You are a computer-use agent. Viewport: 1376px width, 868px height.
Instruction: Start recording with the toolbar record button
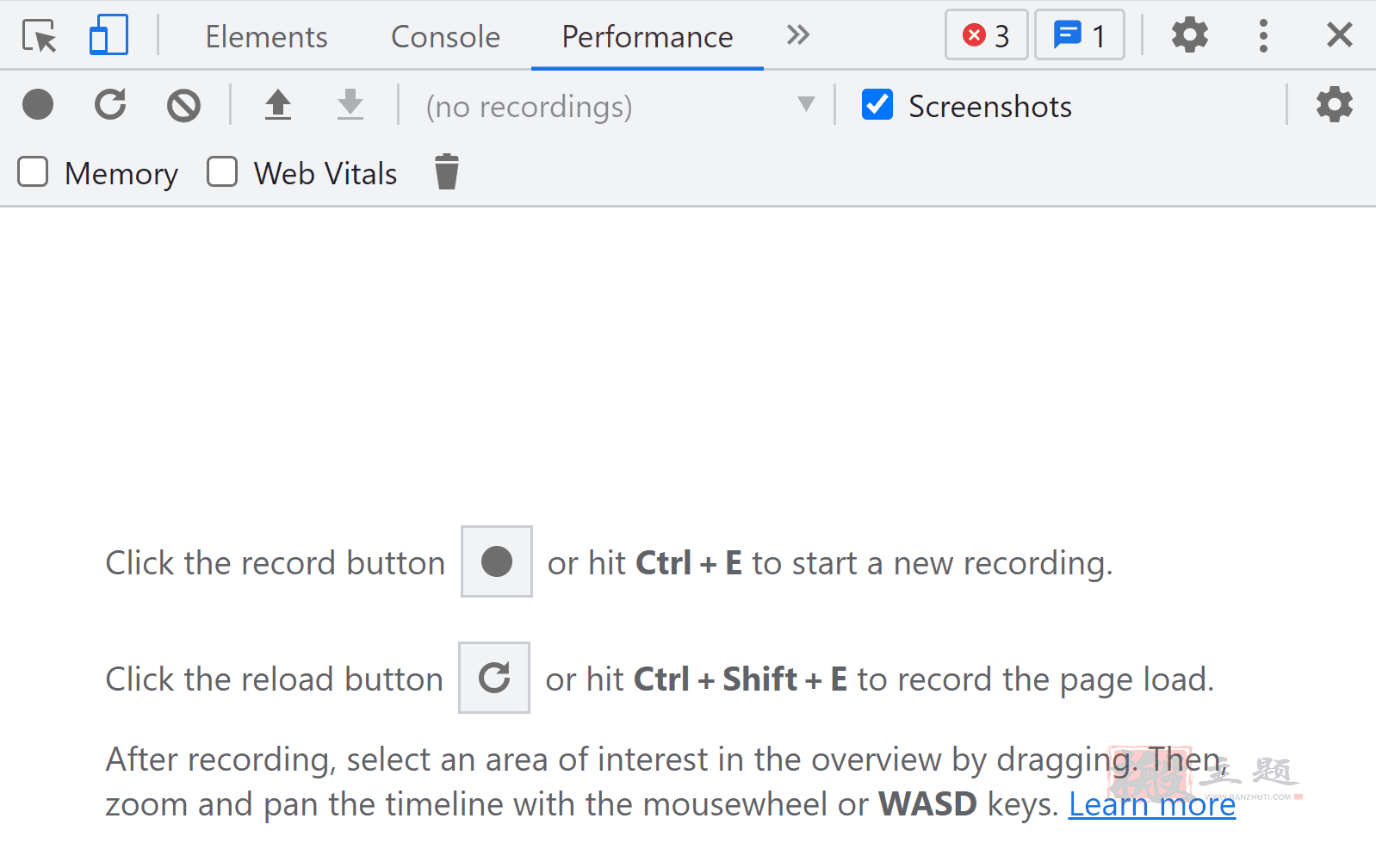coord(38,105)
